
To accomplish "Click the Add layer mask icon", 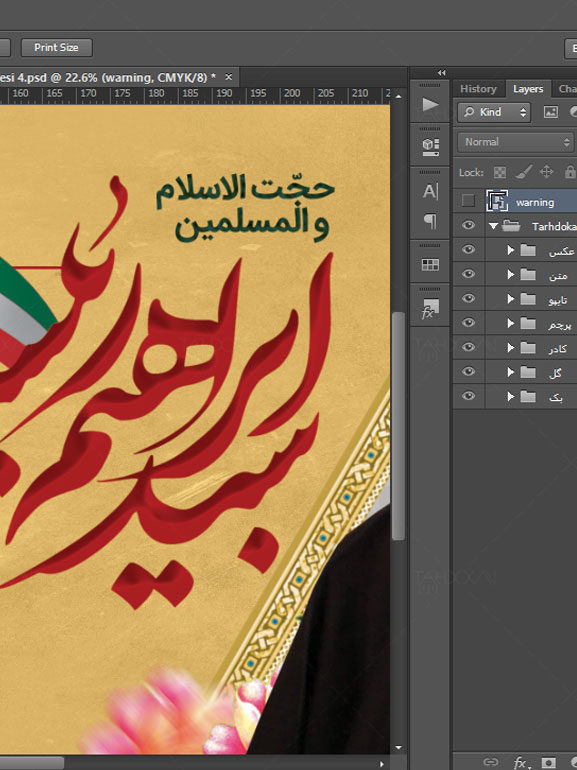I will (549, 762).
